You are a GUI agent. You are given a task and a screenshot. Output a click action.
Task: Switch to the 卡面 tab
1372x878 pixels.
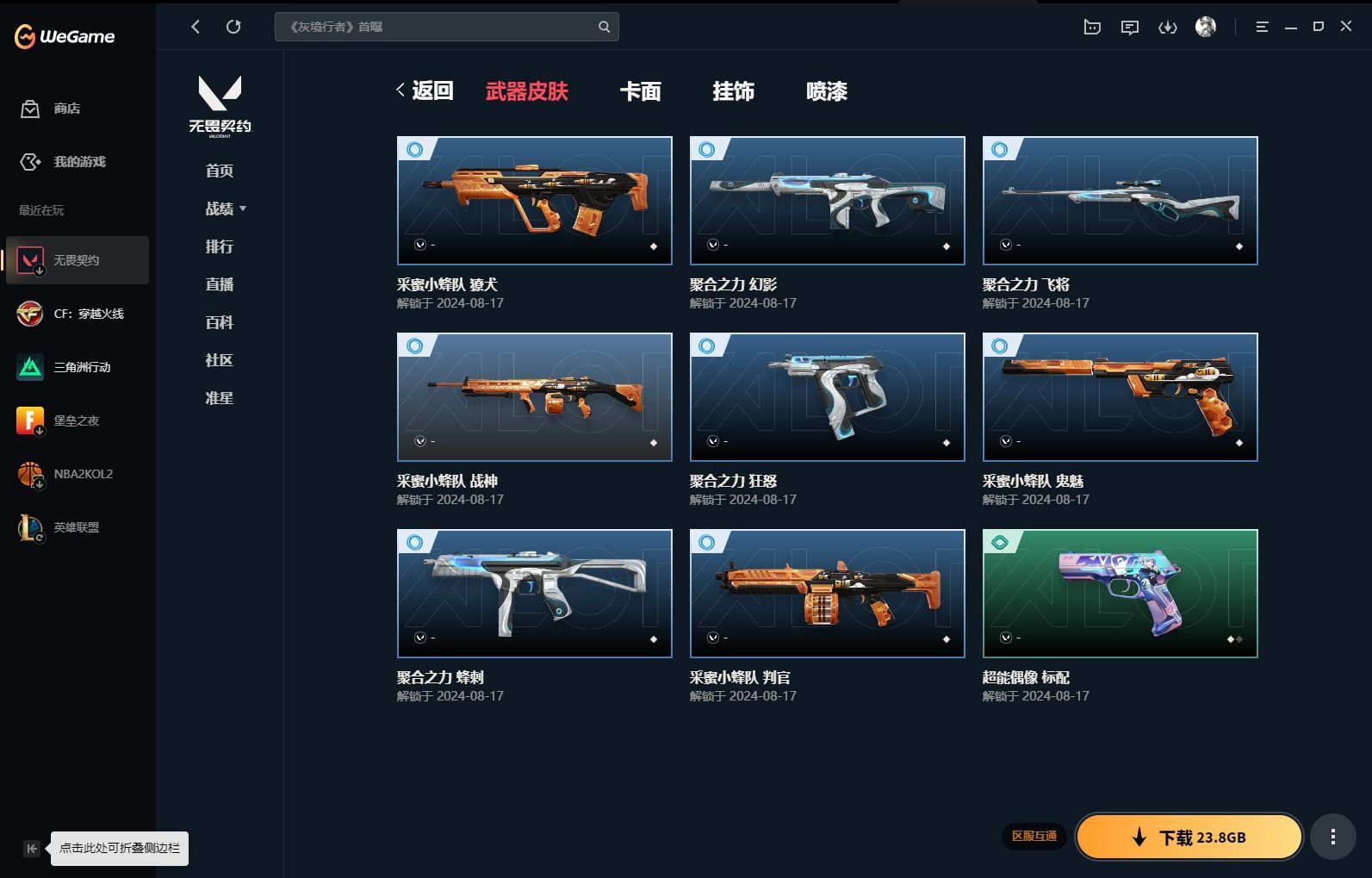tap(640, 91)
